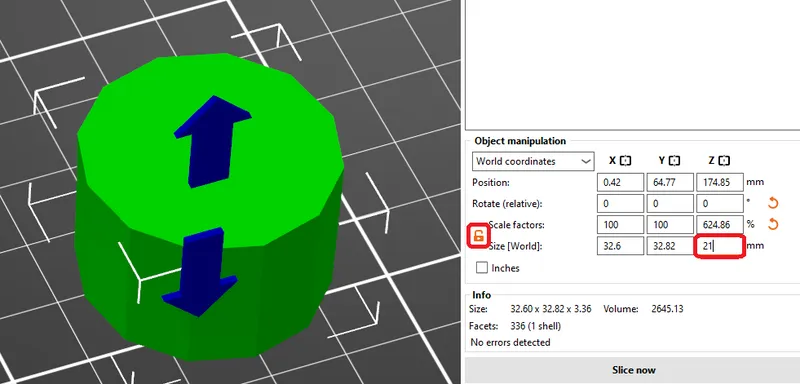
Task: Click the blue downward arrow gizmo
Action: click(x=199, y=271)
